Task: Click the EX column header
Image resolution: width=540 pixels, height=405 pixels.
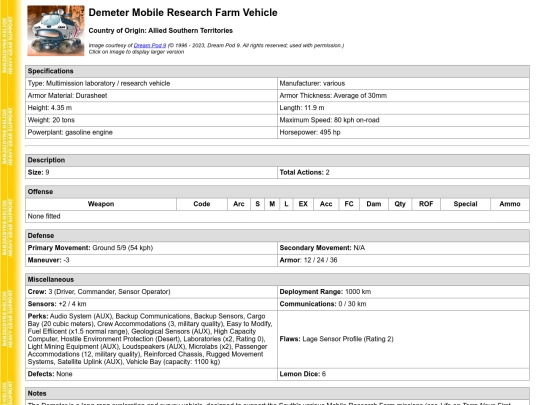Action: [303, 204]
